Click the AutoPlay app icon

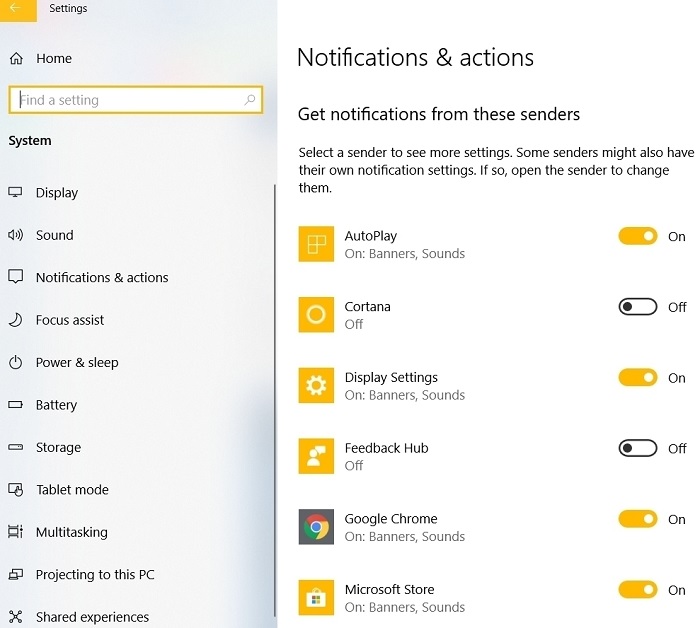pos(316,244)
